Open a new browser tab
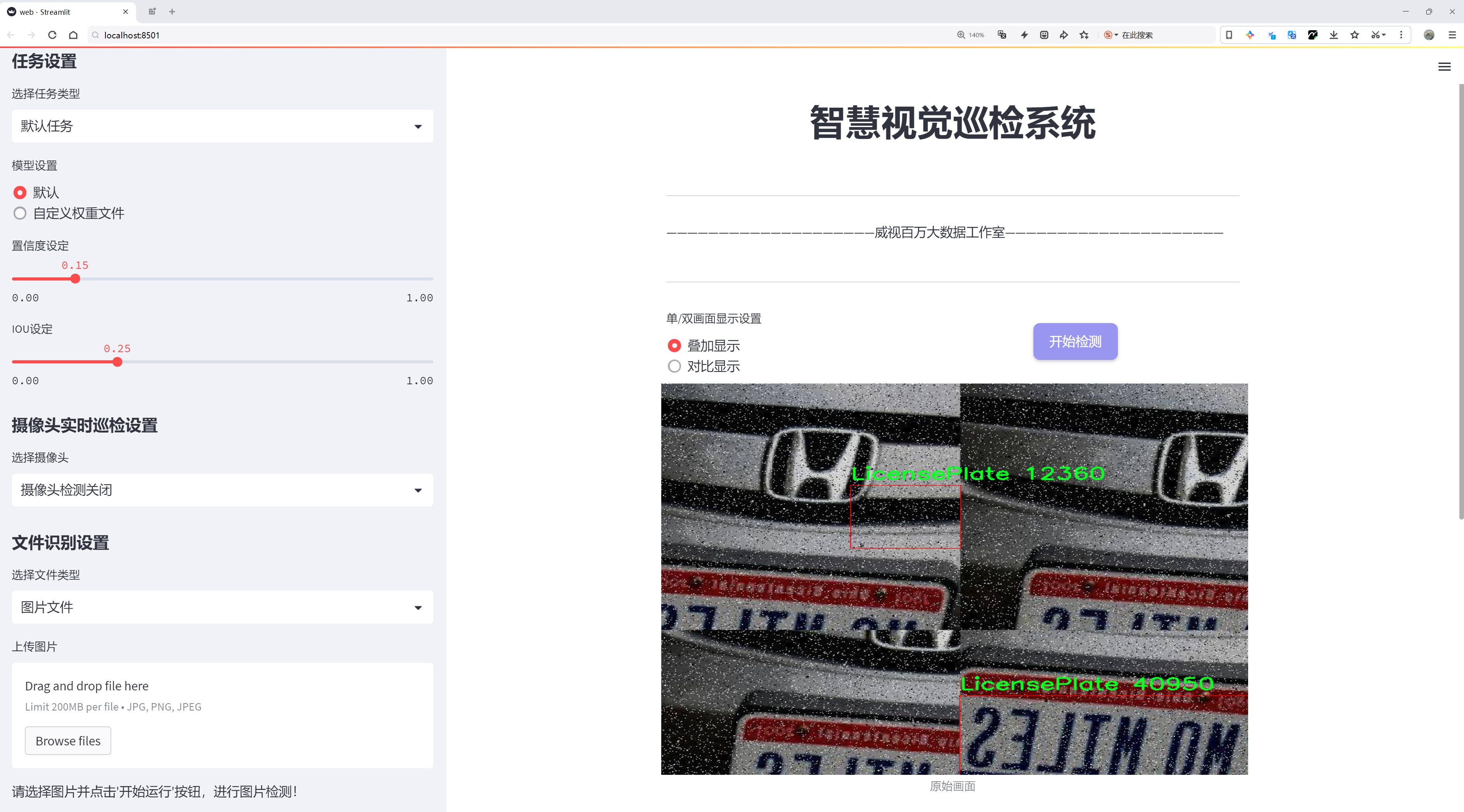The width and height of the screenshot is (1464, 812). (x=172, y=11)
